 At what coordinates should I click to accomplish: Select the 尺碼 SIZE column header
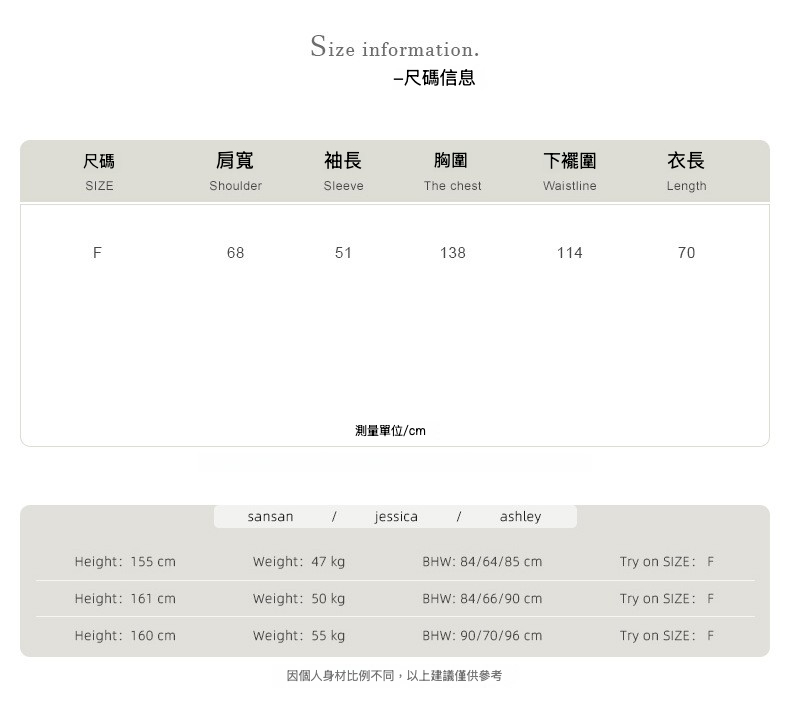tap(99, 172)
